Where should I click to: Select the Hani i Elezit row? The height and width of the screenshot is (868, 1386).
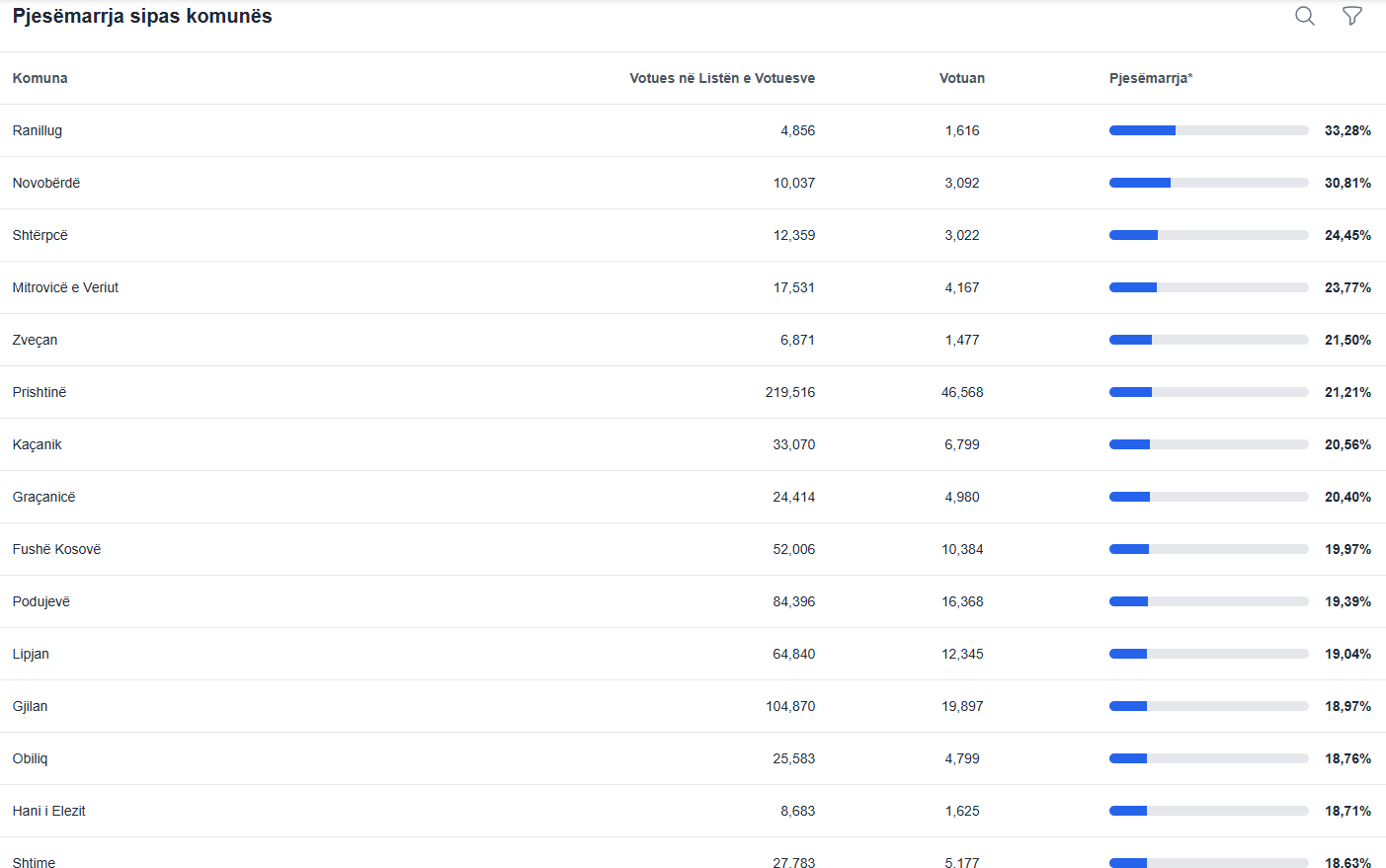point(49,811)
